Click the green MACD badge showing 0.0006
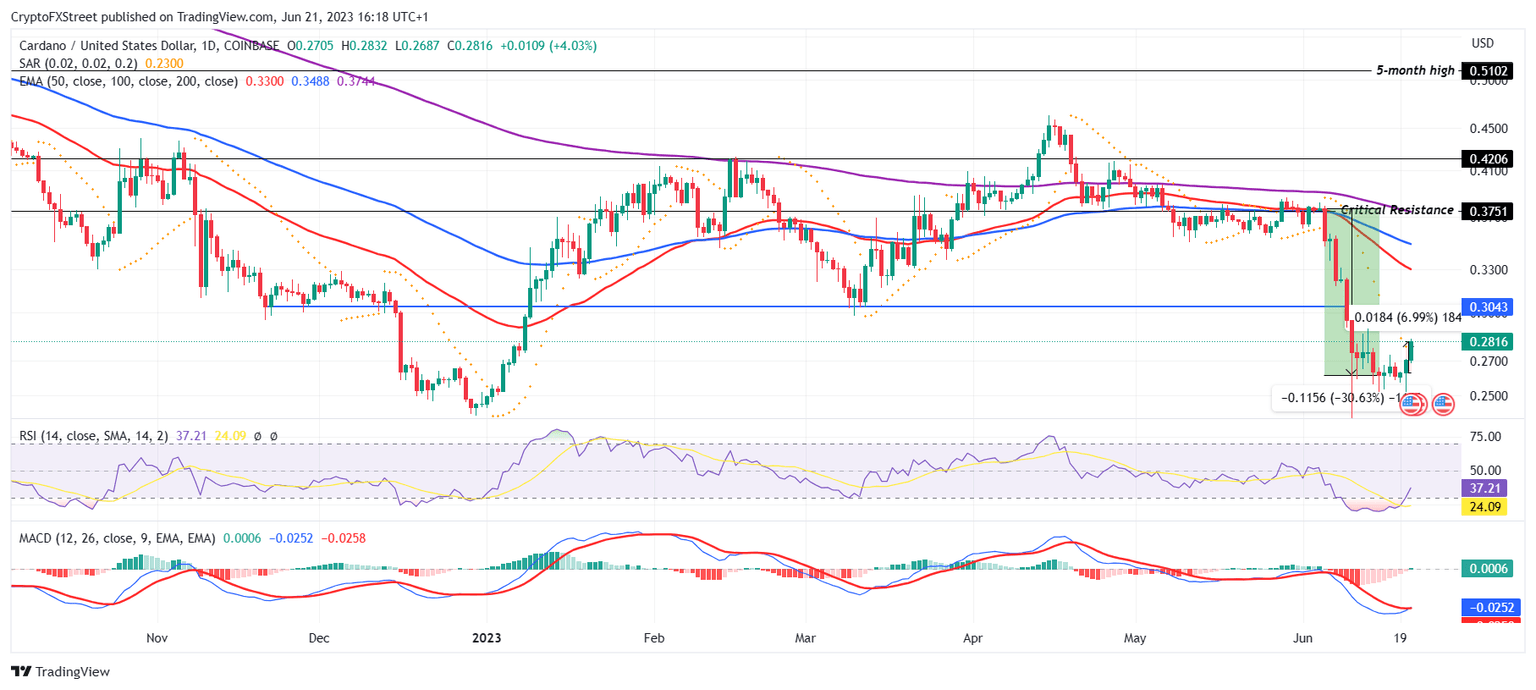Image resolution: width=1536 pixels, height=690 pixels. (x=1486, y=568)
